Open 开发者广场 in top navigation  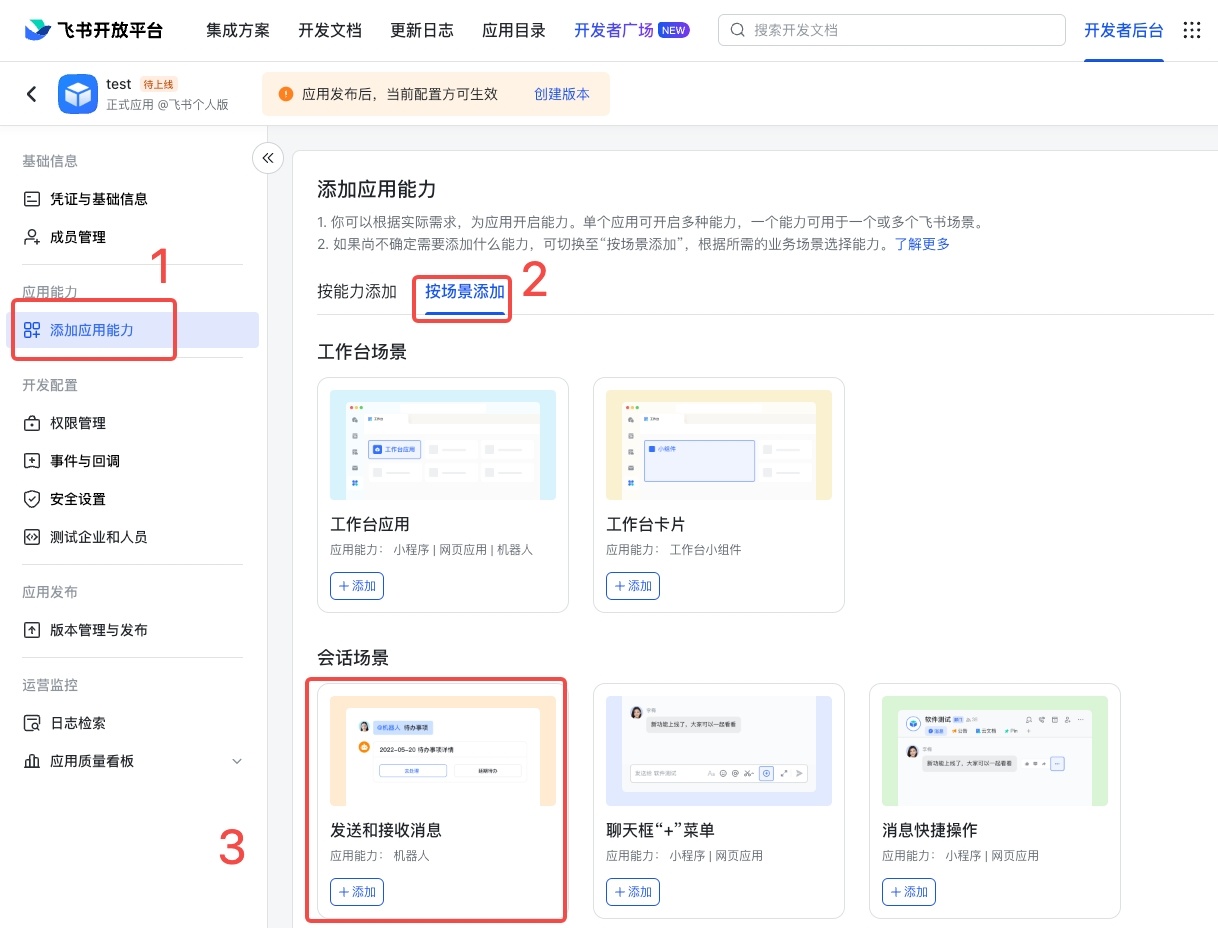[x=613, y=30]
